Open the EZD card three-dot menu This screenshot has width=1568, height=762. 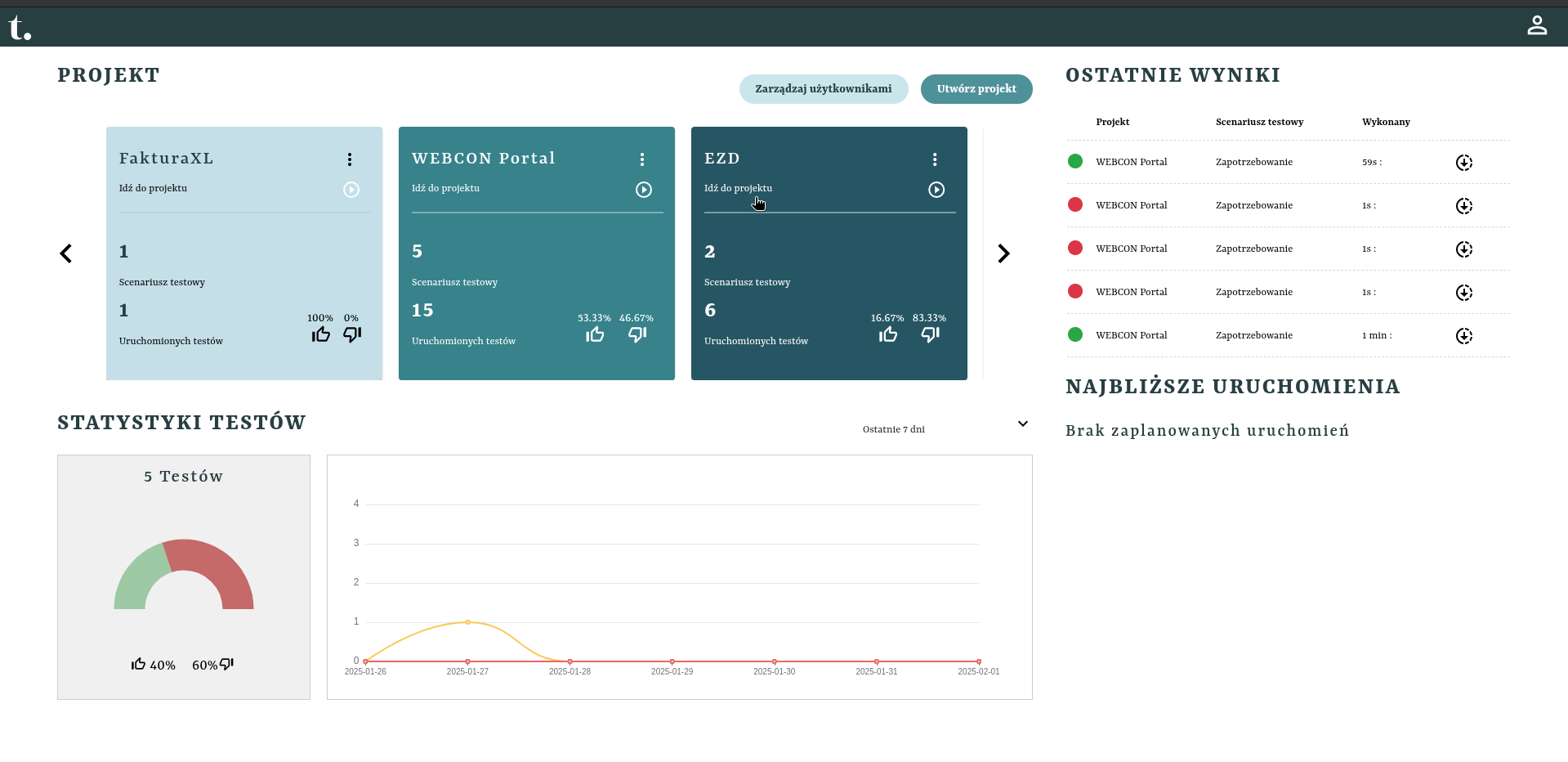[x=935, y=159]
